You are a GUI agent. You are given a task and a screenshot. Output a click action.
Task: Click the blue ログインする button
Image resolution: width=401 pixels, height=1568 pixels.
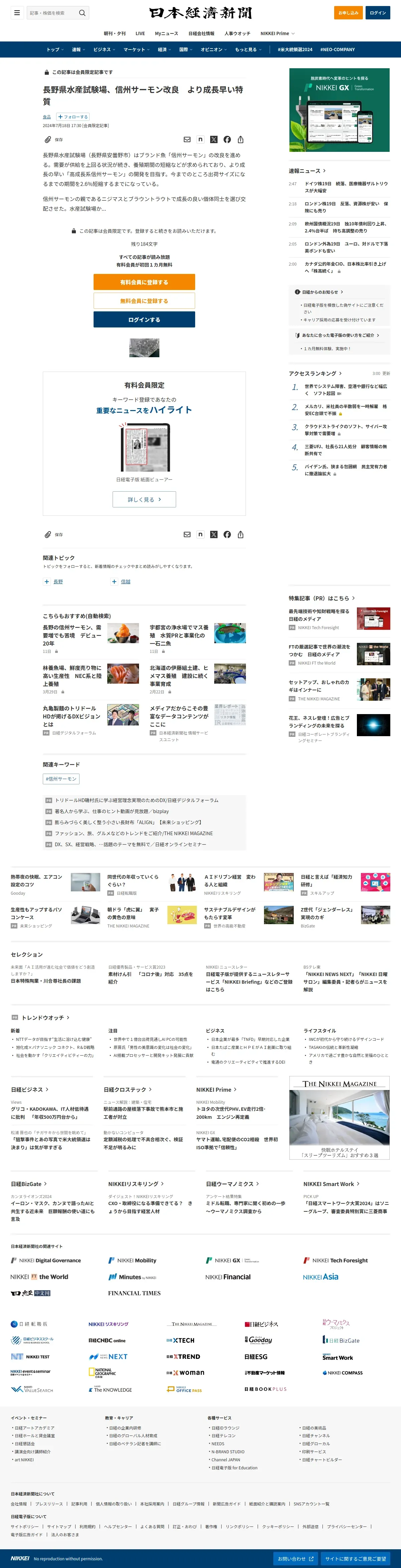pyautogui.click(x=144, y=319)
